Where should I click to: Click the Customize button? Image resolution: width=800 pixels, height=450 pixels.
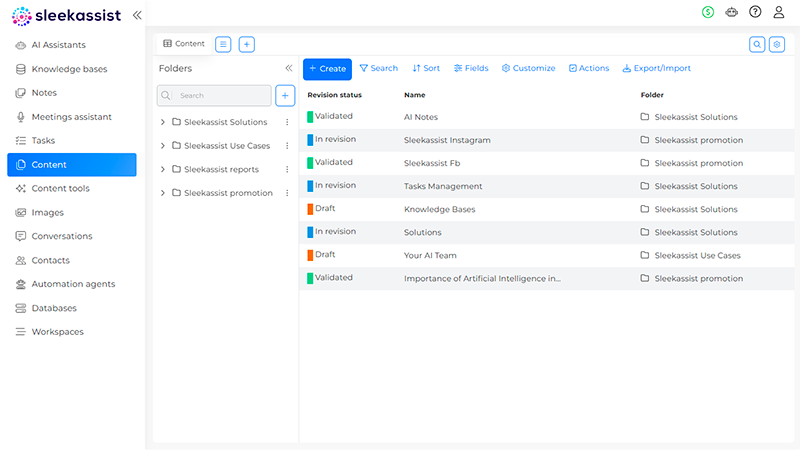coord(529,68)
